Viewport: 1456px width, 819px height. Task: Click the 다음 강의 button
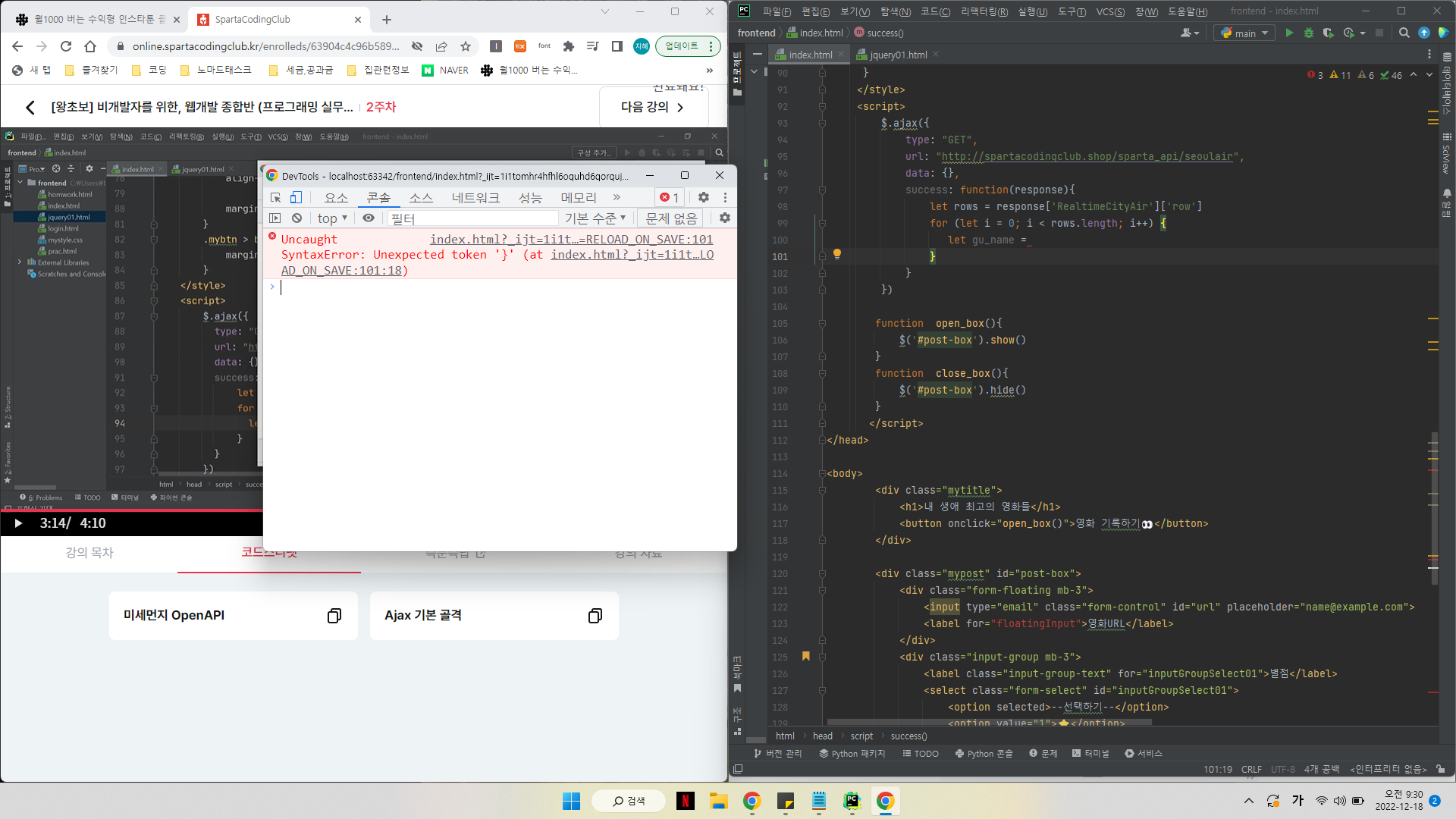[653, 107]
